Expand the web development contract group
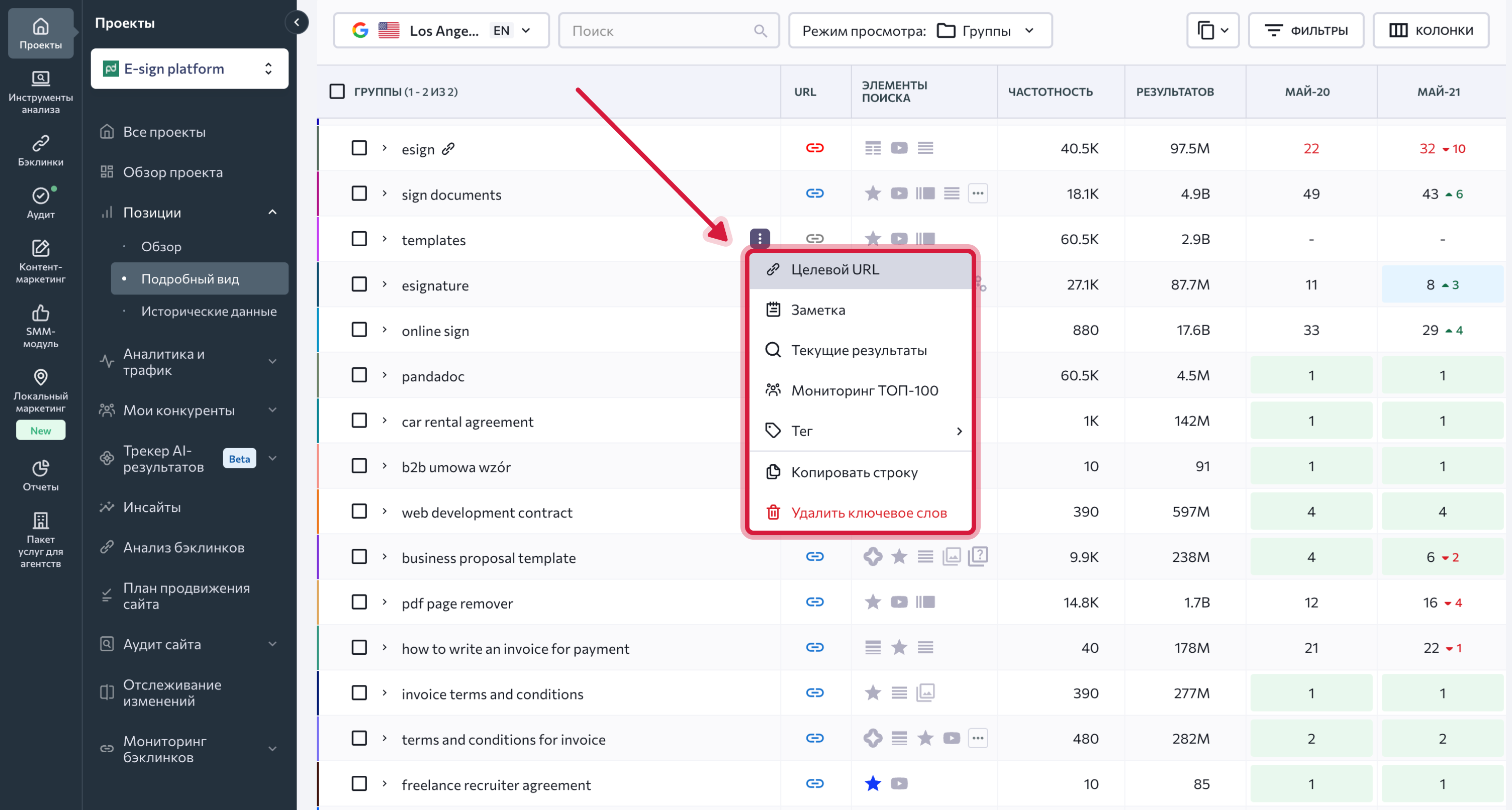Image resolution: width=1512 pixels, height=810 pixels. point(385,511)
